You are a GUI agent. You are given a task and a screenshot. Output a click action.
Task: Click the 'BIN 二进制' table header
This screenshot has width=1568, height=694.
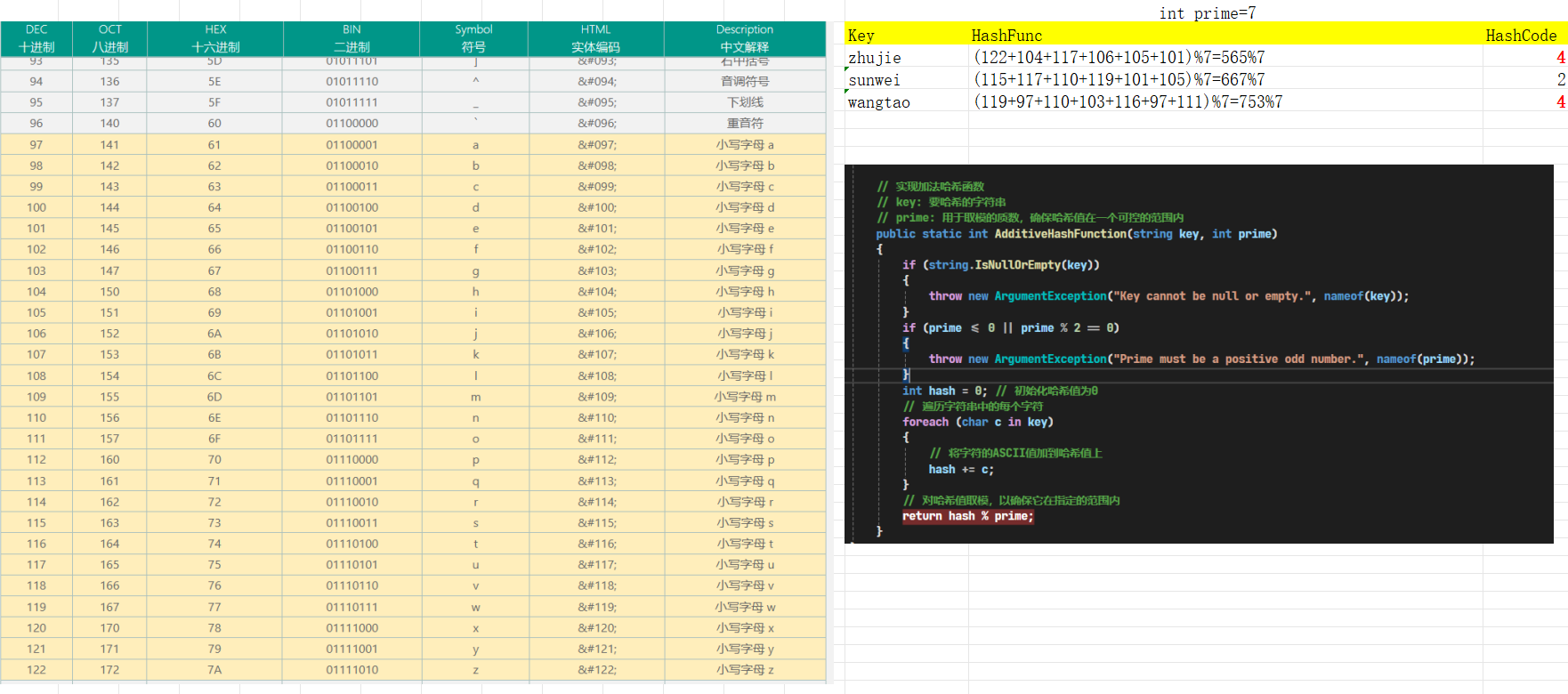click(352, 38)
